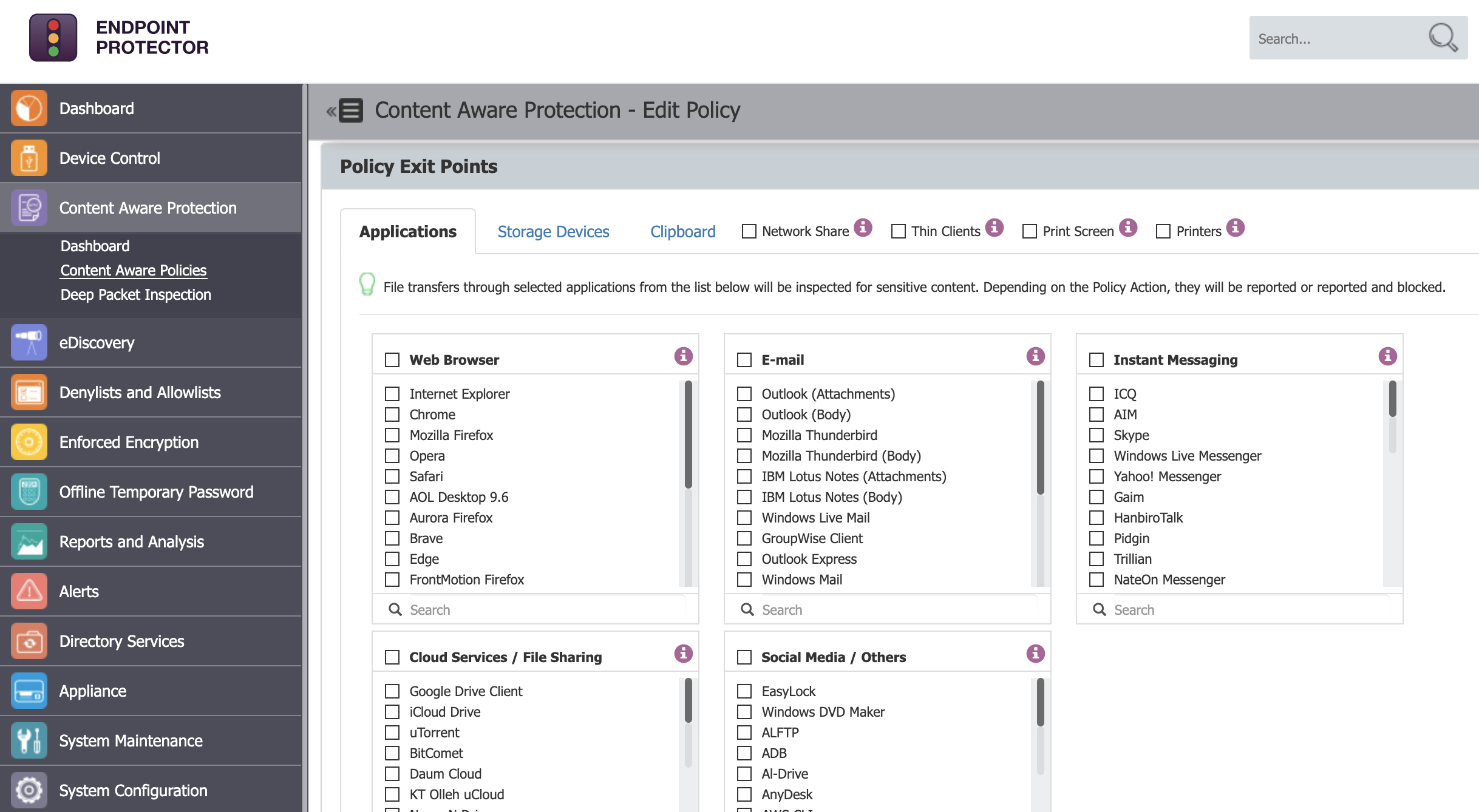1479x812 pixels.
Task: Click the Alerts warning triangle icon
Action: click(29, 591)
